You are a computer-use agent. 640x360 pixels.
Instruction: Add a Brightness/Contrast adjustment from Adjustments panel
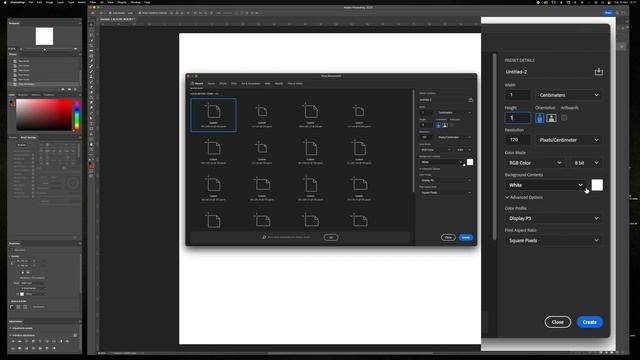[x=13, y=341]
